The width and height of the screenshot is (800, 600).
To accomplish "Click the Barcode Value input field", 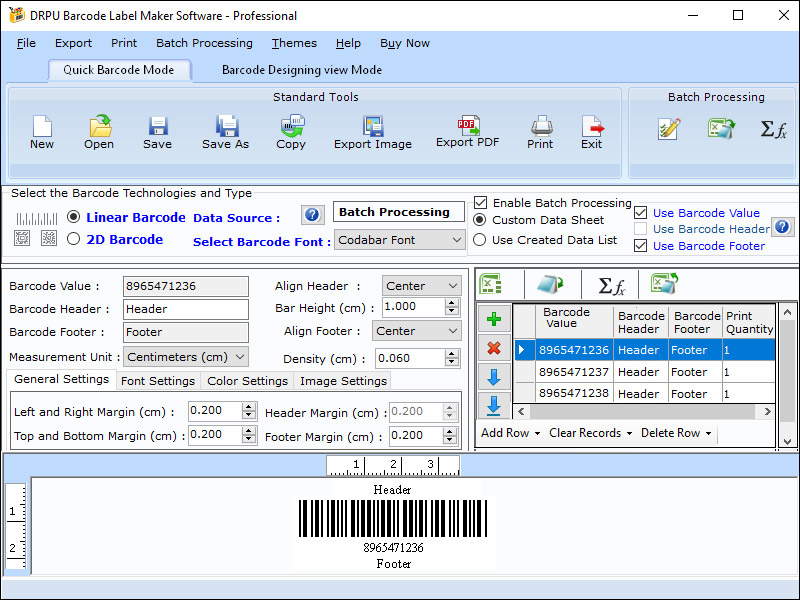I will click(x=185, y=286).
